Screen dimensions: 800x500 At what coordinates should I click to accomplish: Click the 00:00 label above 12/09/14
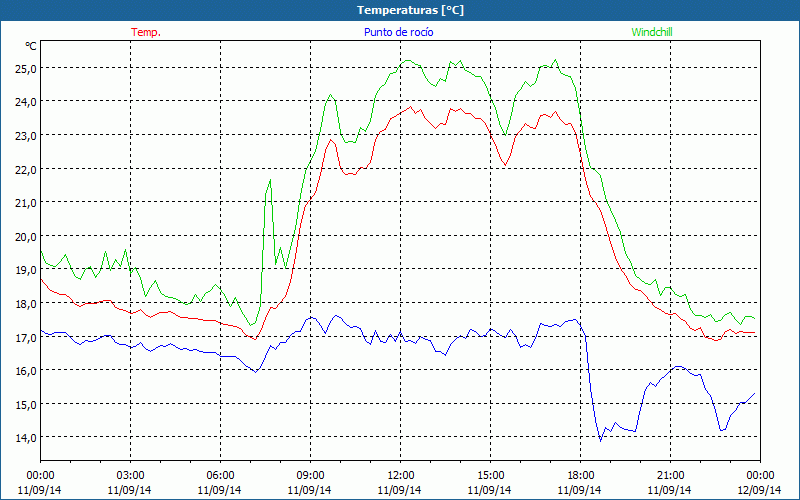pos(760,476)
